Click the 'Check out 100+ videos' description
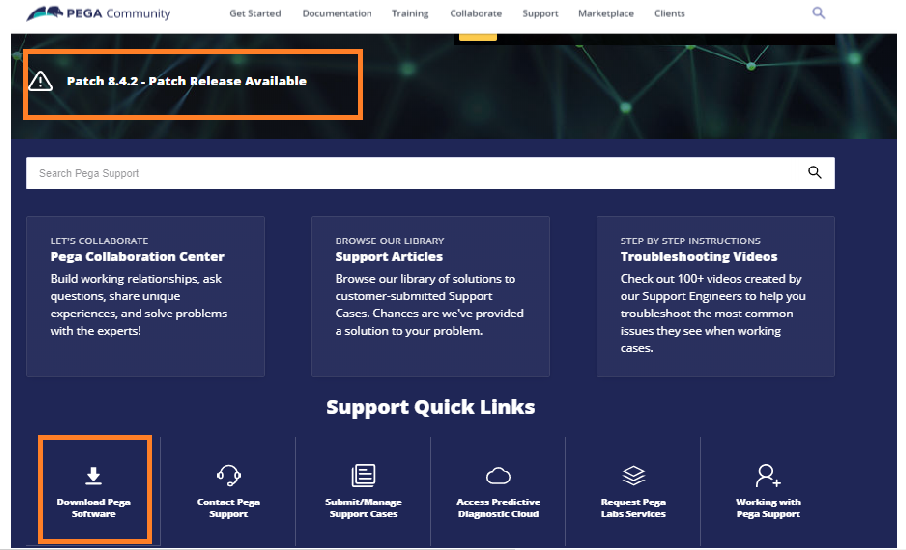The width and height of the screenshot is (906, 550). pyautogui.click(x=713, y=313)
